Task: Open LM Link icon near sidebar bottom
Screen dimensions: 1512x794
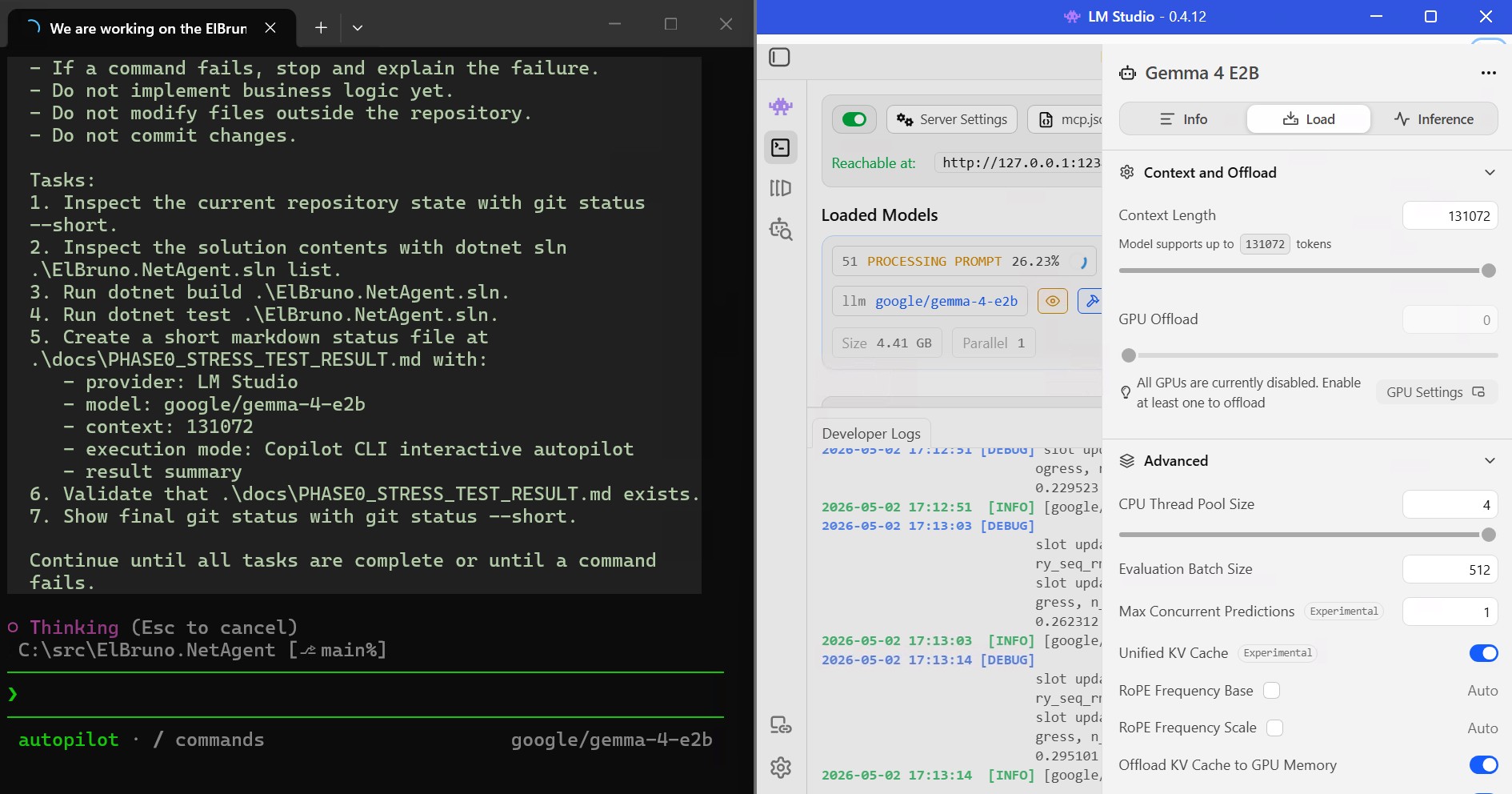Action: (781, 725)
